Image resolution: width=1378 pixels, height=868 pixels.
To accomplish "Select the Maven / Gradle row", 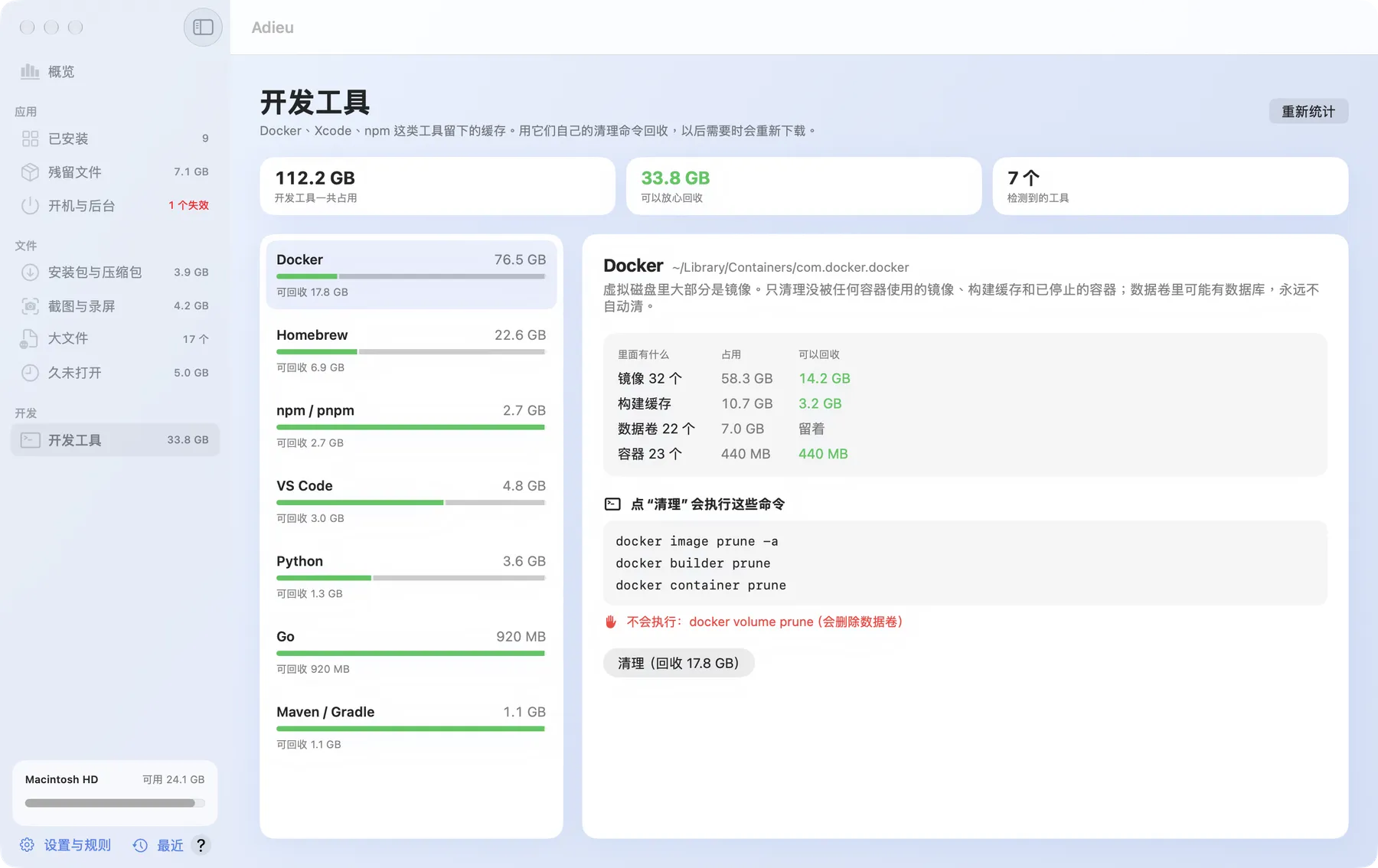I will click(x=411, y=727).
